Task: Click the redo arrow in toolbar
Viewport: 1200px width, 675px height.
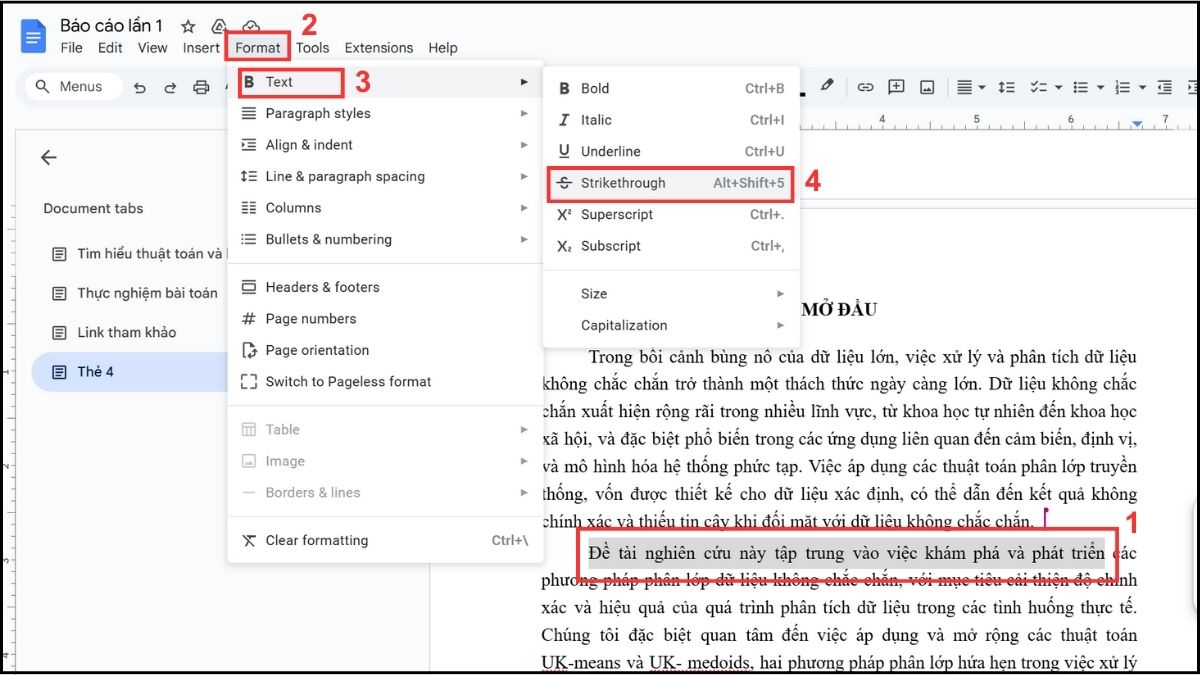Action: tap(170, 87)
